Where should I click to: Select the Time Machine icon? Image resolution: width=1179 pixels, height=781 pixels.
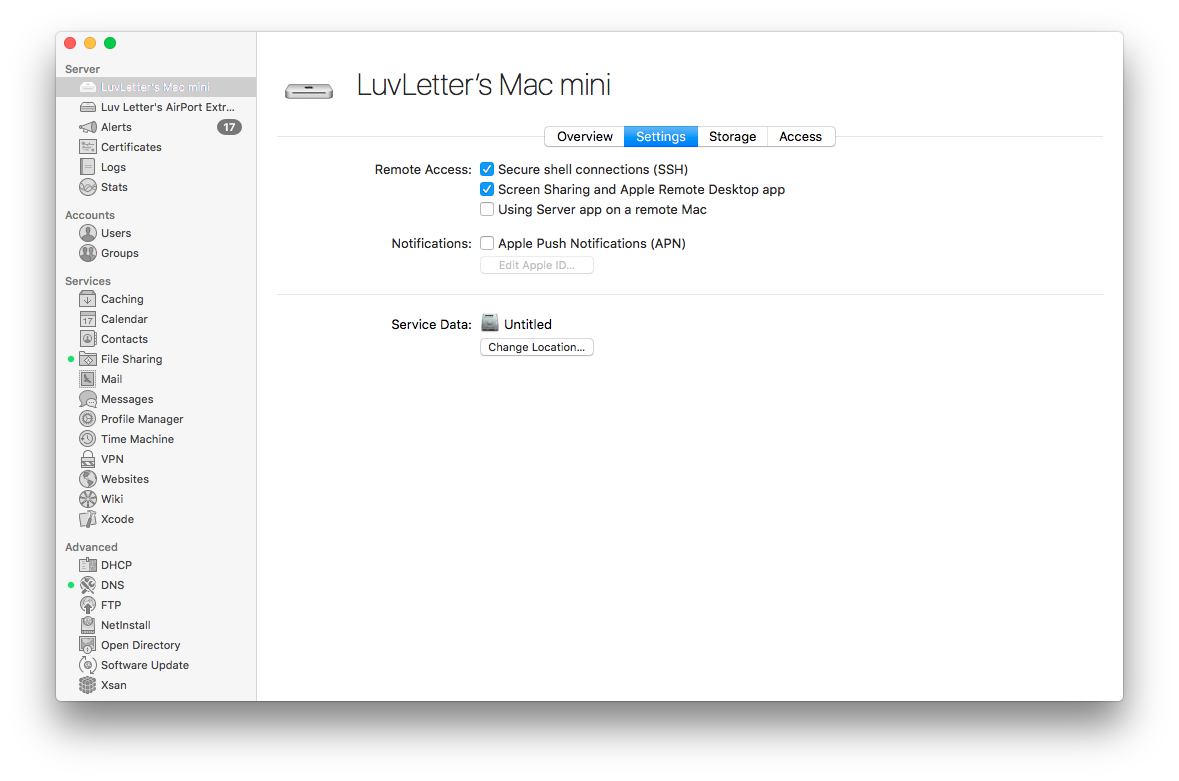point(88,439)
